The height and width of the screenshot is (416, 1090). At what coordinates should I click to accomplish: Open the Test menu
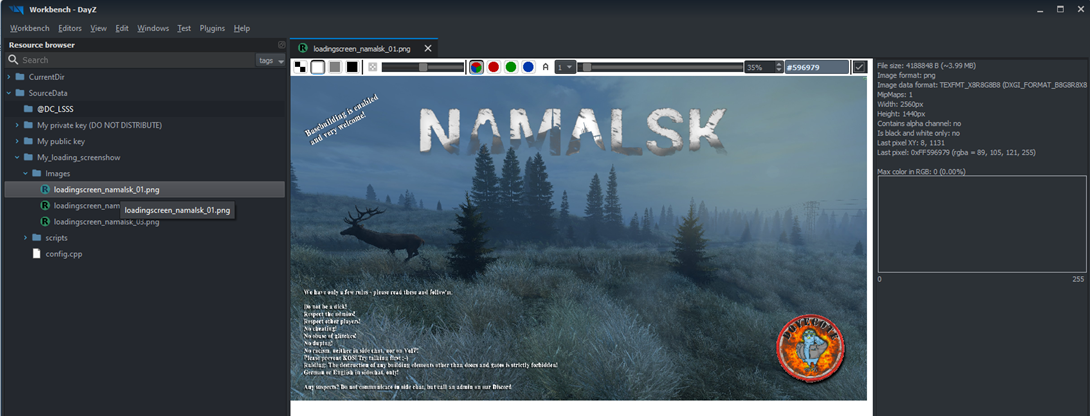coord(184,29)
